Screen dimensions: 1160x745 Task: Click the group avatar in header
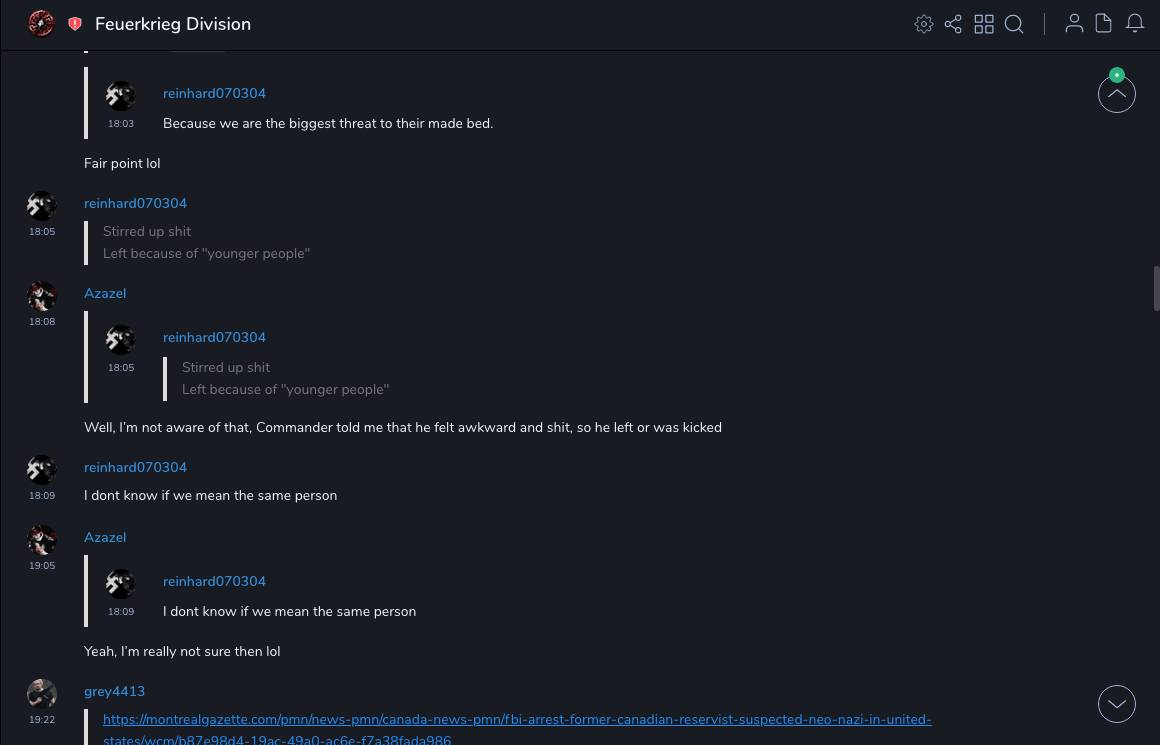click(41, 23)
